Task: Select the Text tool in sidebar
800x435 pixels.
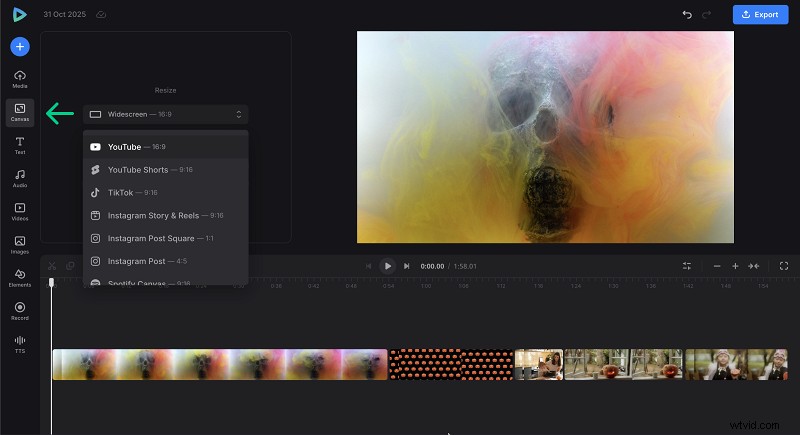Action: tap(20, 145)
